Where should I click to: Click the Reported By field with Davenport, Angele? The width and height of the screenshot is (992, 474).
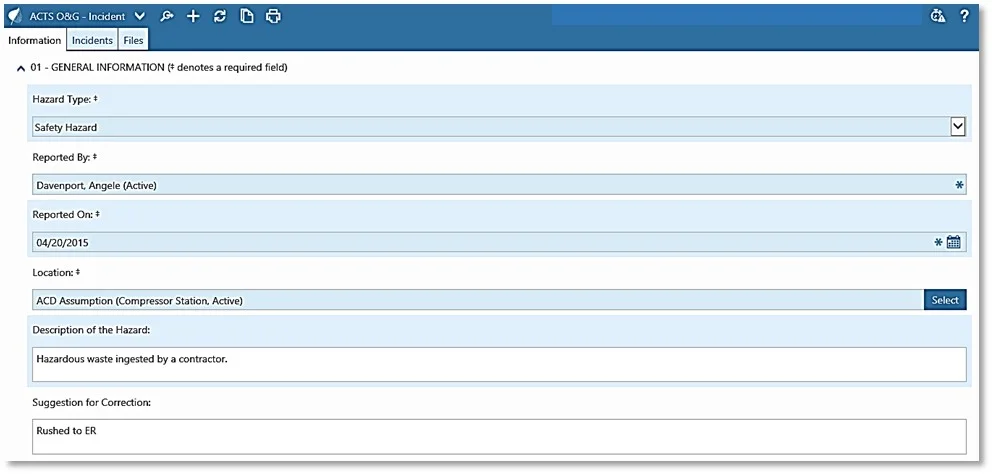click(499, 185)
